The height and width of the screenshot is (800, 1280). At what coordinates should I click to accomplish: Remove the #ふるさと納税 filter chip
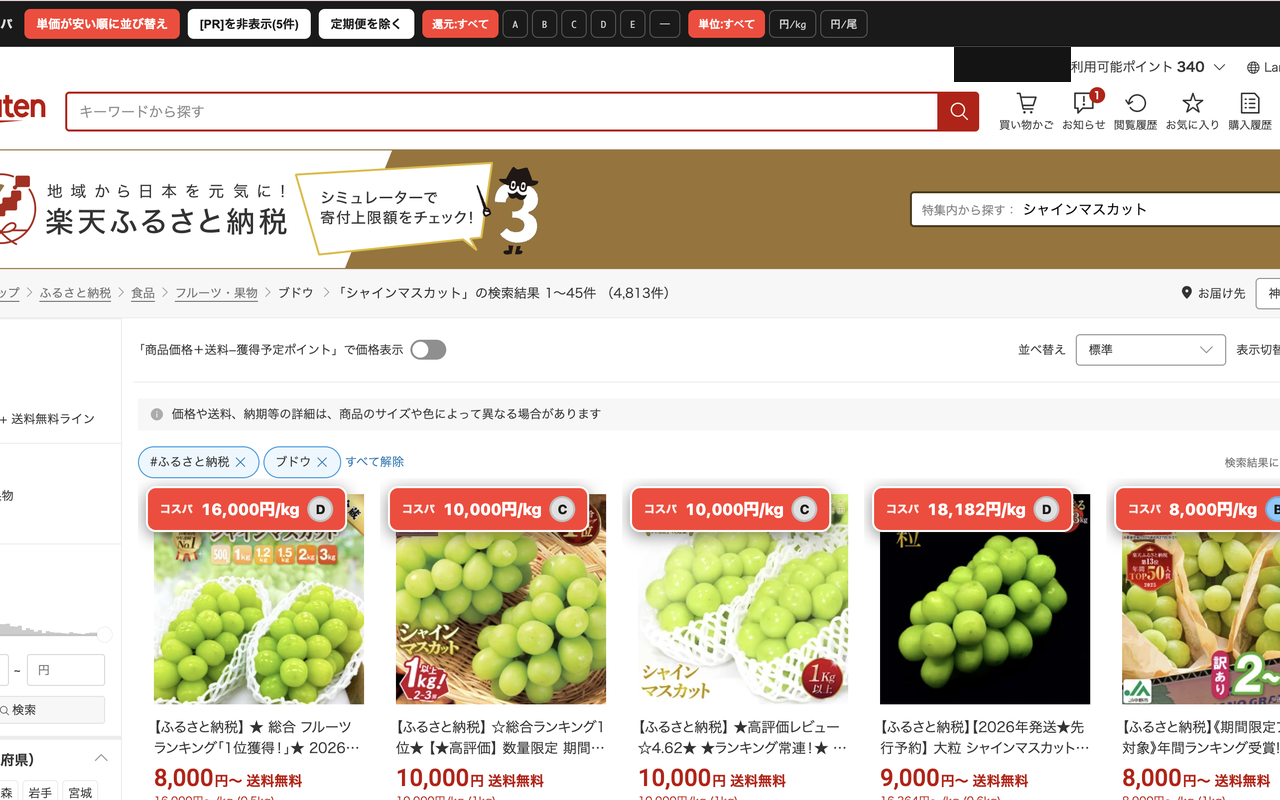click(240, 462)
